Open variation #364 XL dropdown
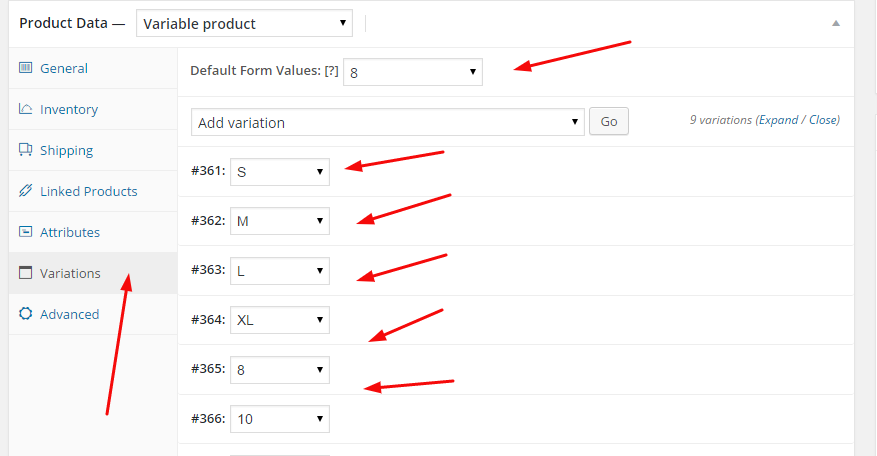 coord(279,321)
